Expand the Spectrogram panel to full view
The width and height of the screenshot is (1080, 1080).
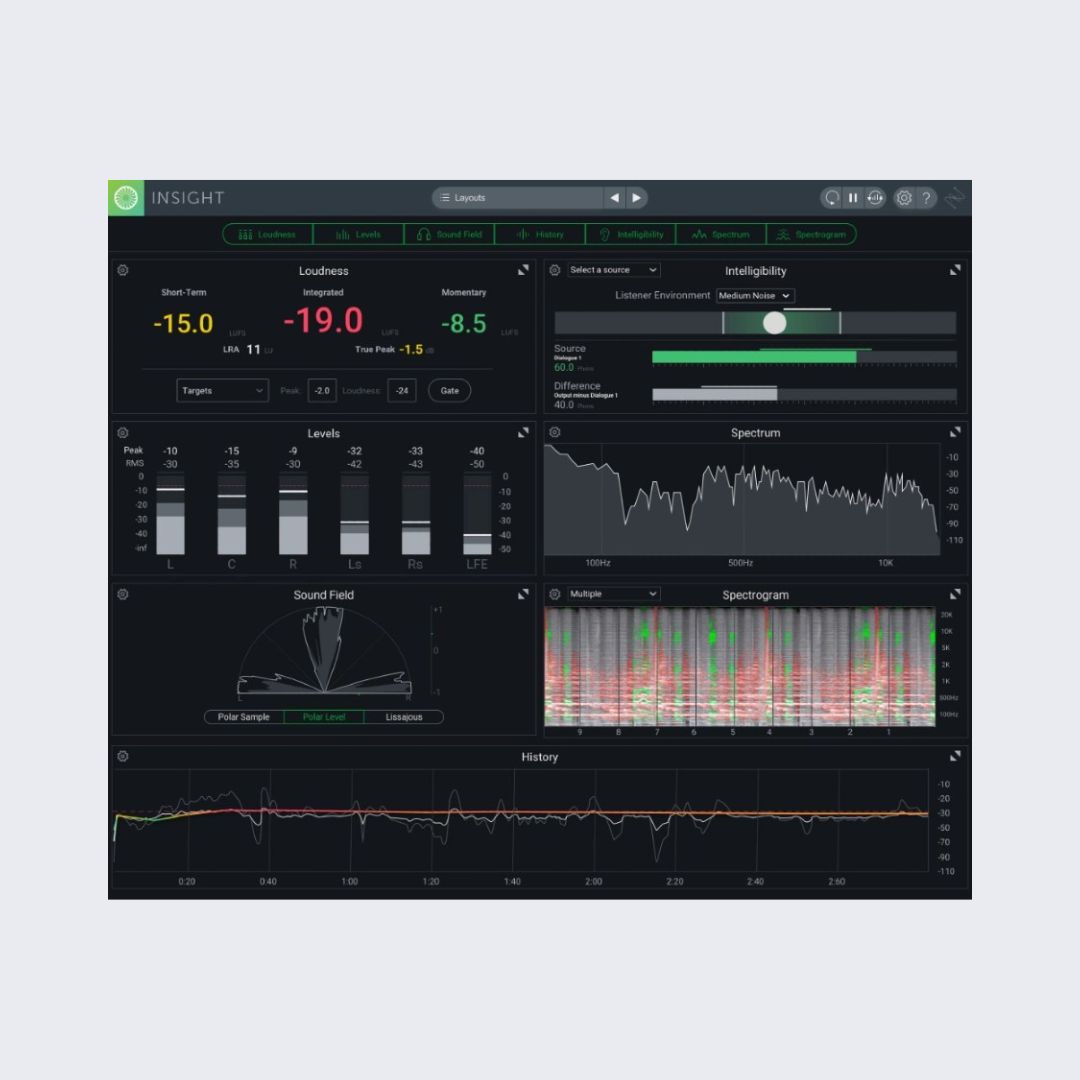pyautogui.click(x=955, y=594)
